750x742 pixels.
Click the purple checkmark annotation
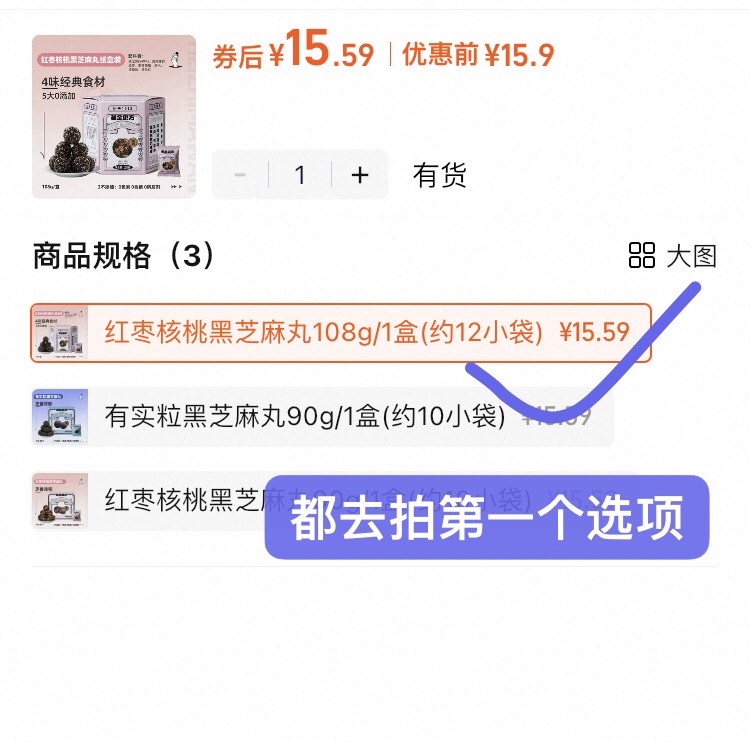pos(584,353)
